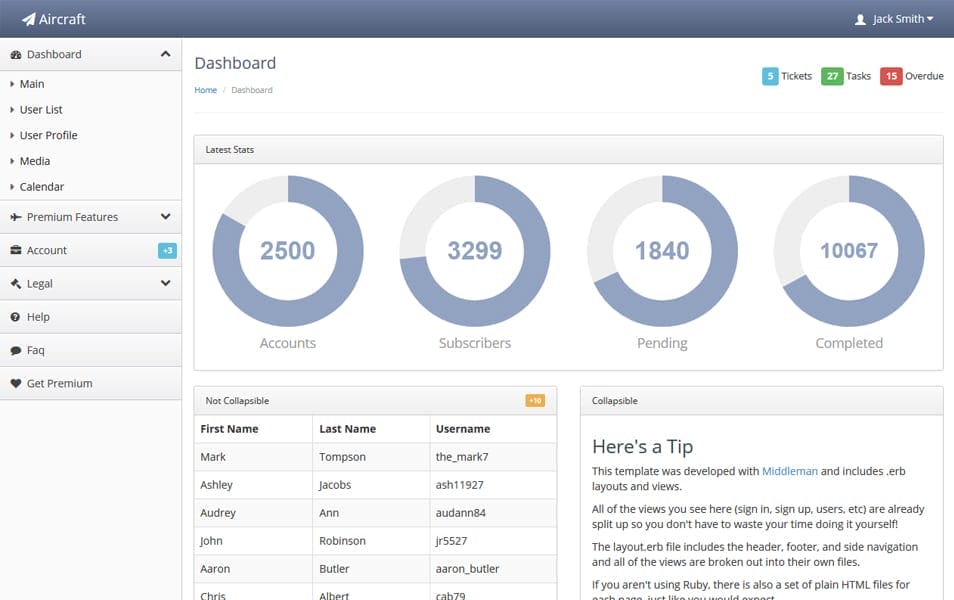Click the Account briefcase icon
954x600 pixels.
point(16,250)
